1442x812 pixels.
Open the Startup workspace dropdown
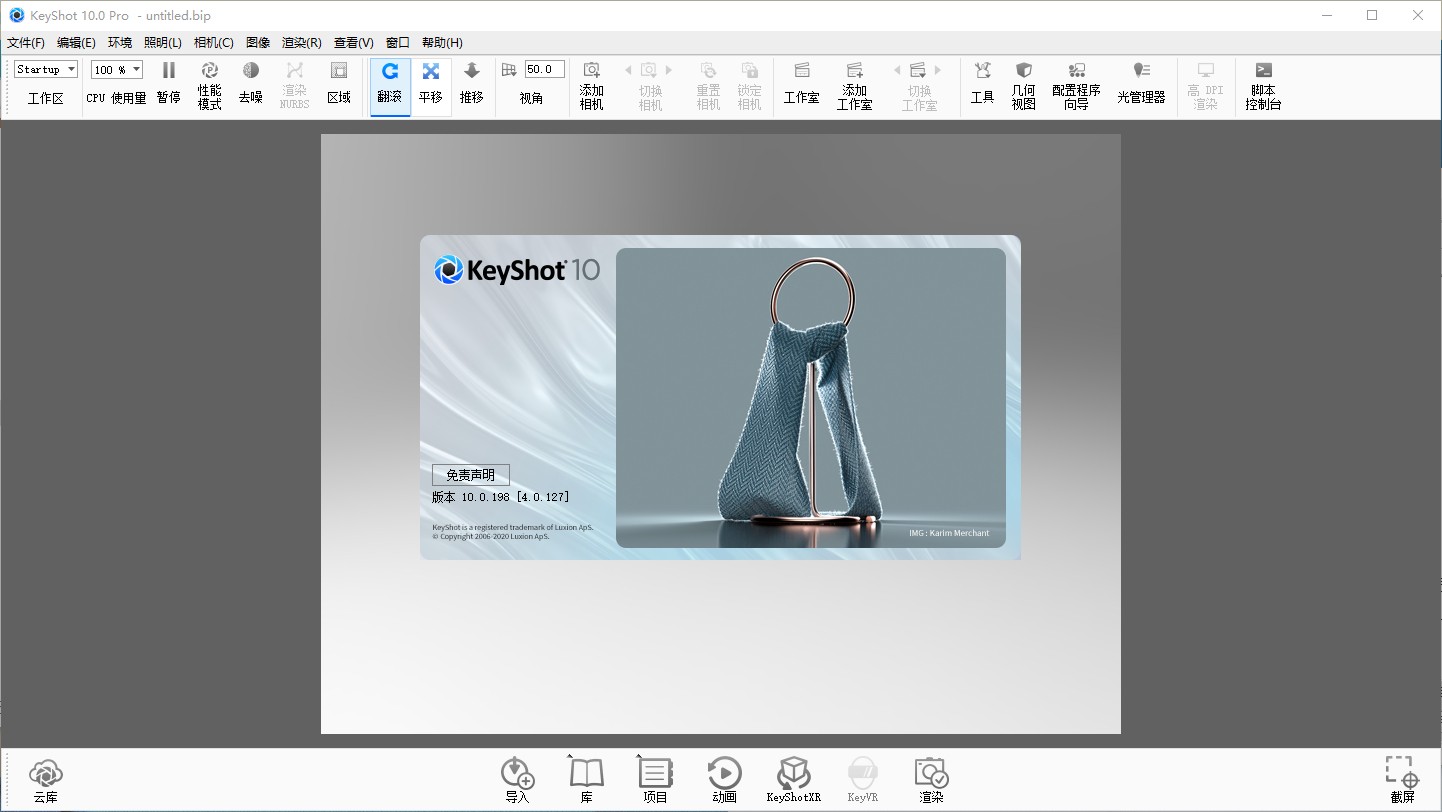45,69
